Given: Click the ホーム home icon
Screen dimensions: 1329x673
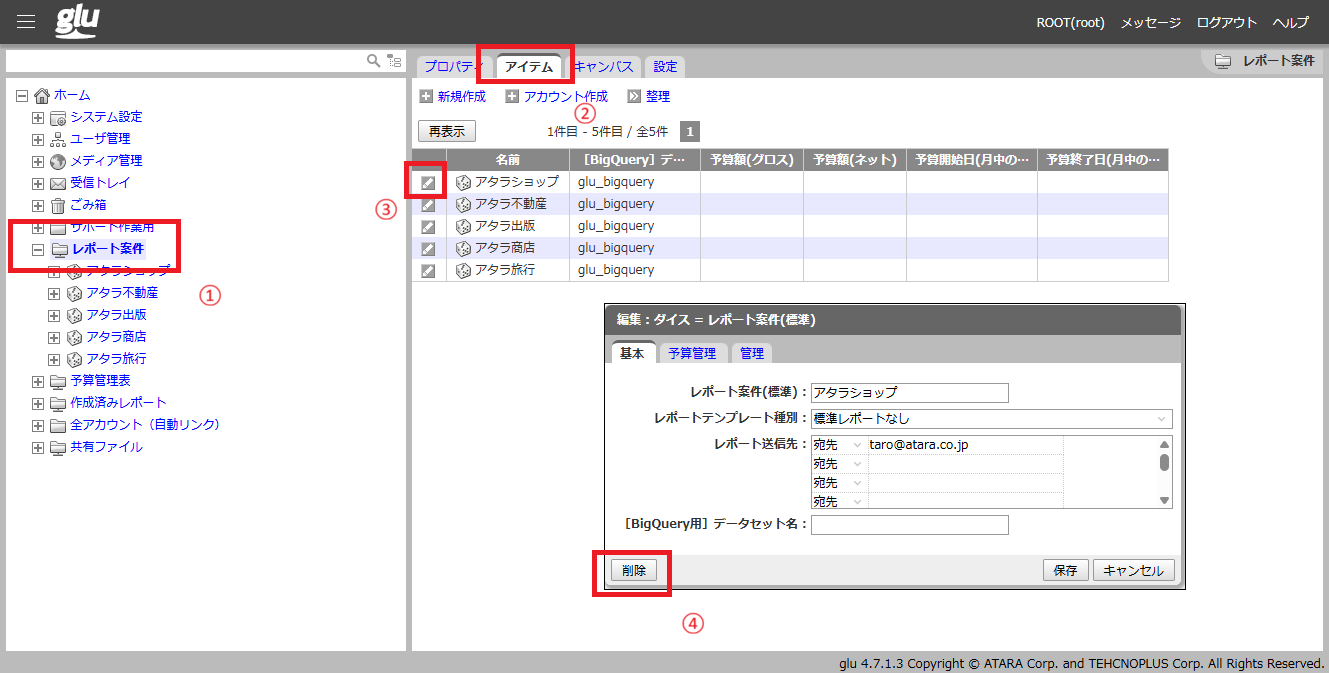Looking at the screenshot, I should click(41, 95).
